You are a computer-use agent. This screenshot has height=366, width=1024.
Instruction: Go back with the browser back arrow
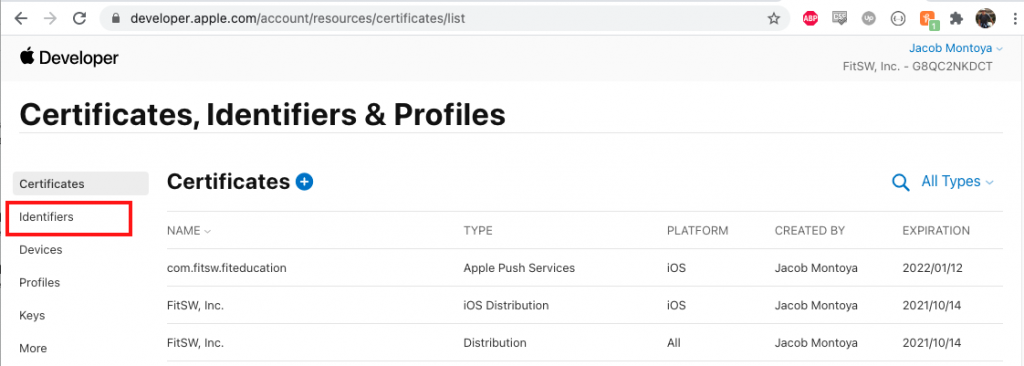click(22, 18)
